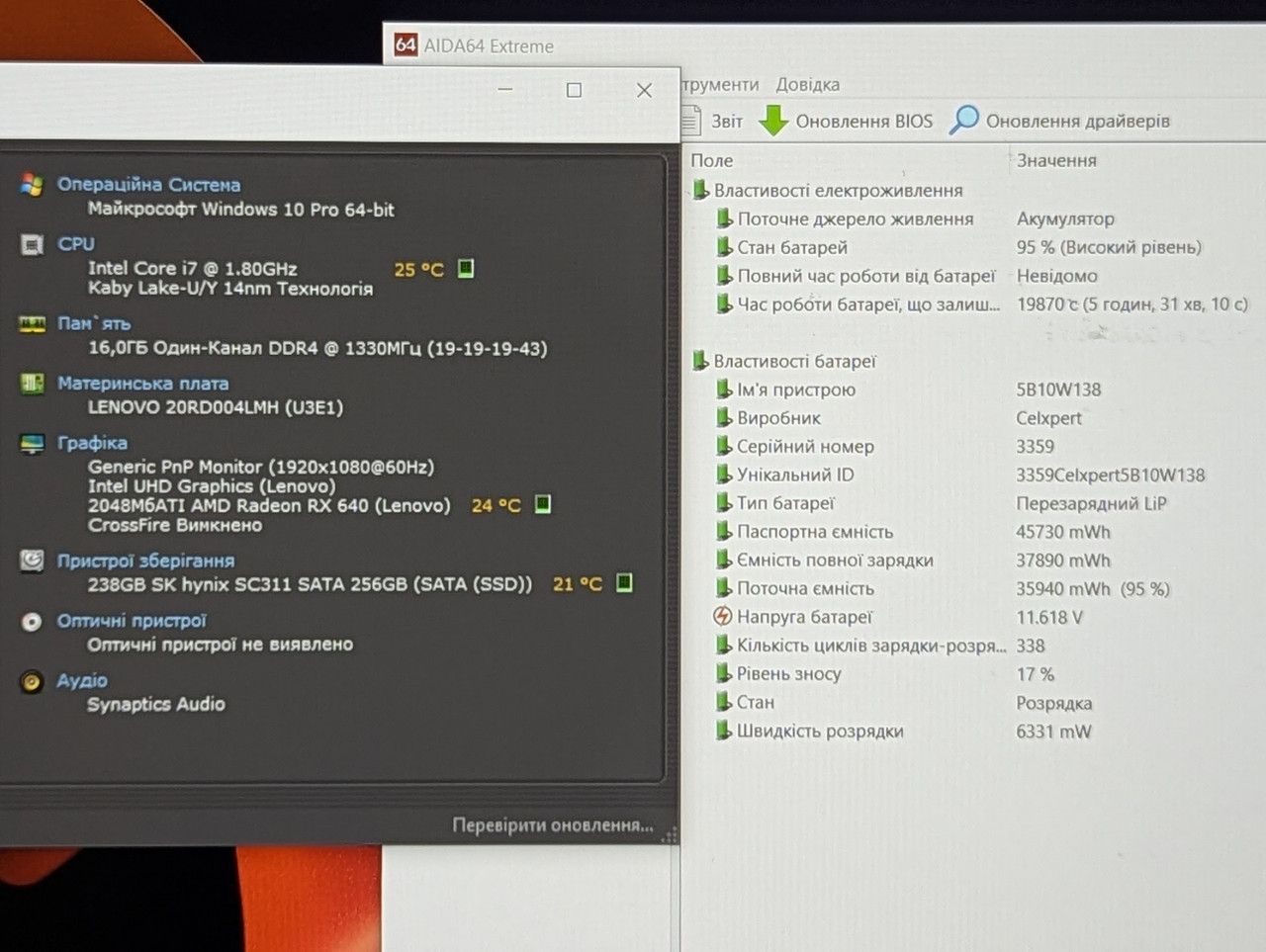Viewport: 1266px width, 952px height.
Task: Click the Напруга батареї voltage icon
Action: tap(722, 617)
